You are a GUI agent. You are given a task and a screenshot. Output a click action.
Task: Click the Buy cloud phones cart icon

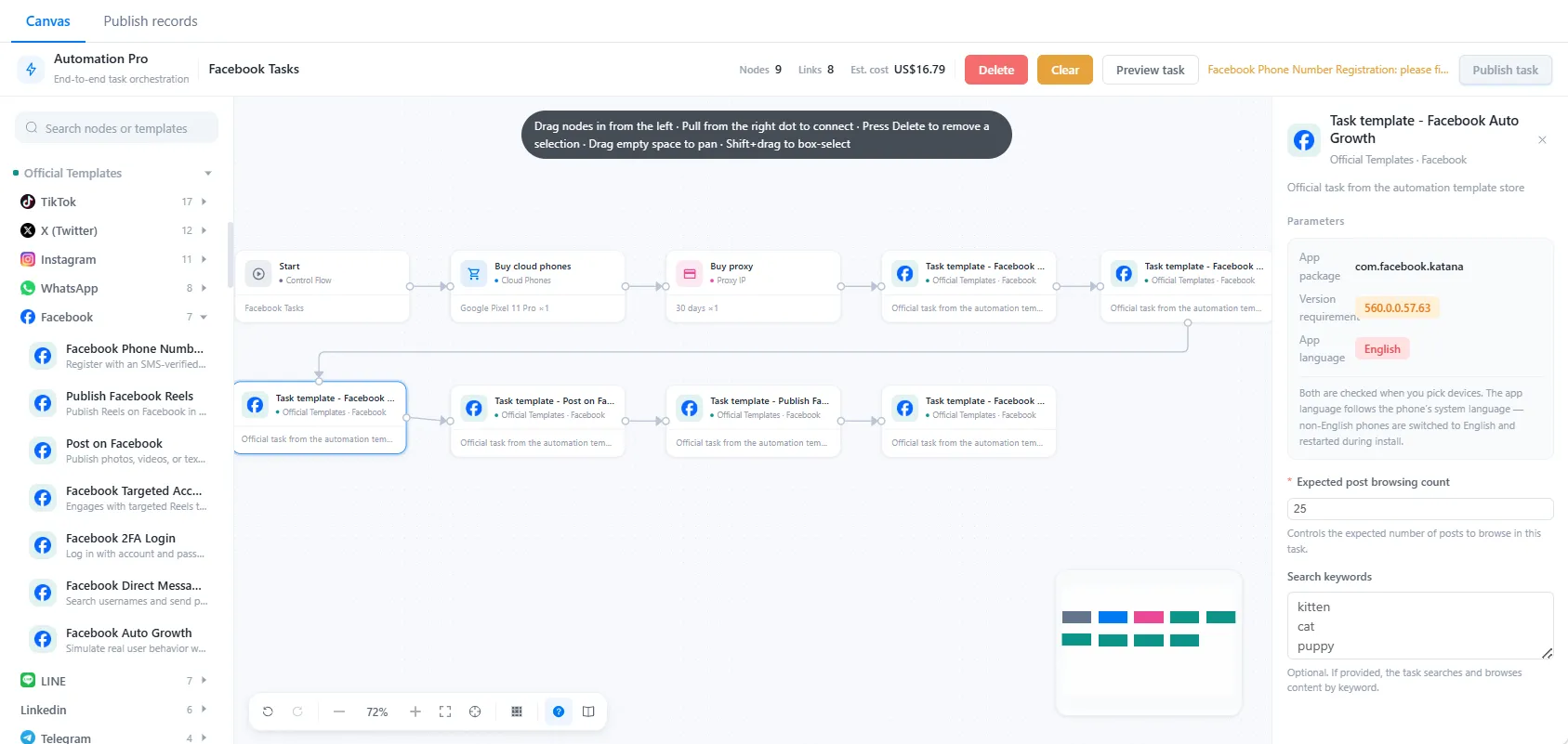click(474, 274)
